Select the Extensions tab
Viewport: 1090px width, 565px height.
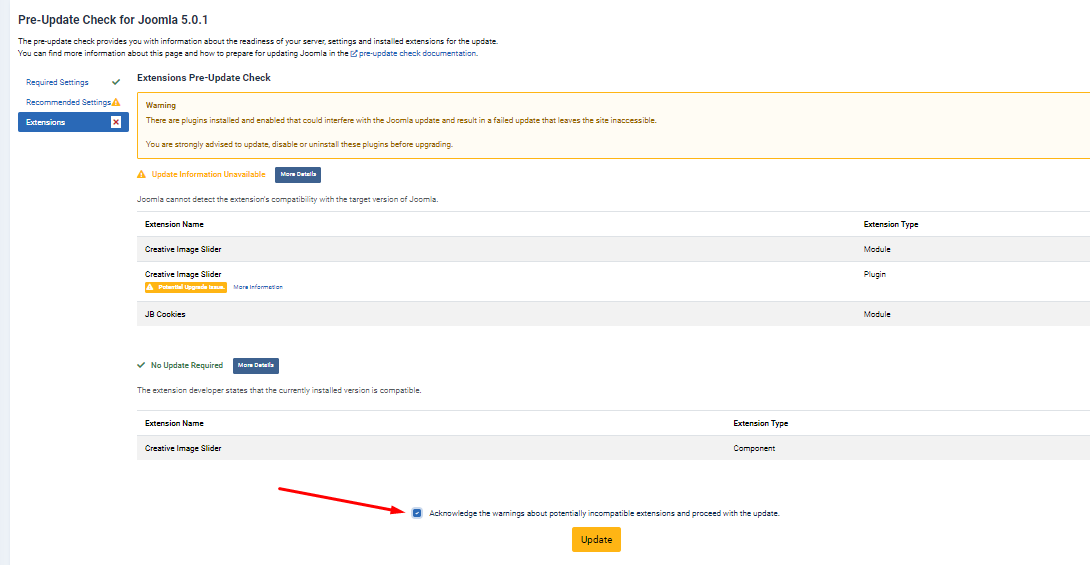pyautogui.click(x=46, y=122)
